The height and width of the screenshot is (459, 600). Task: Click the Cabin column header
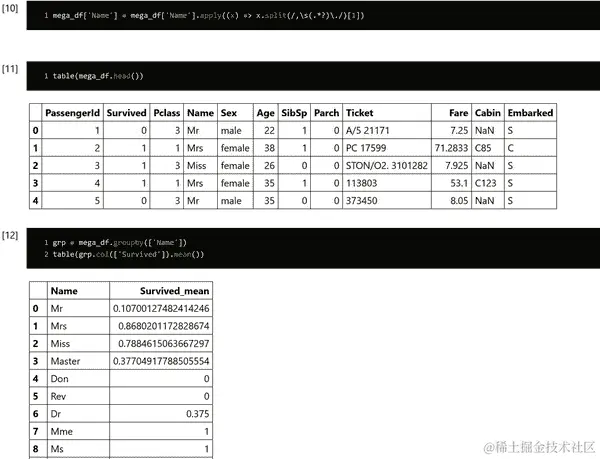(488, 113)
